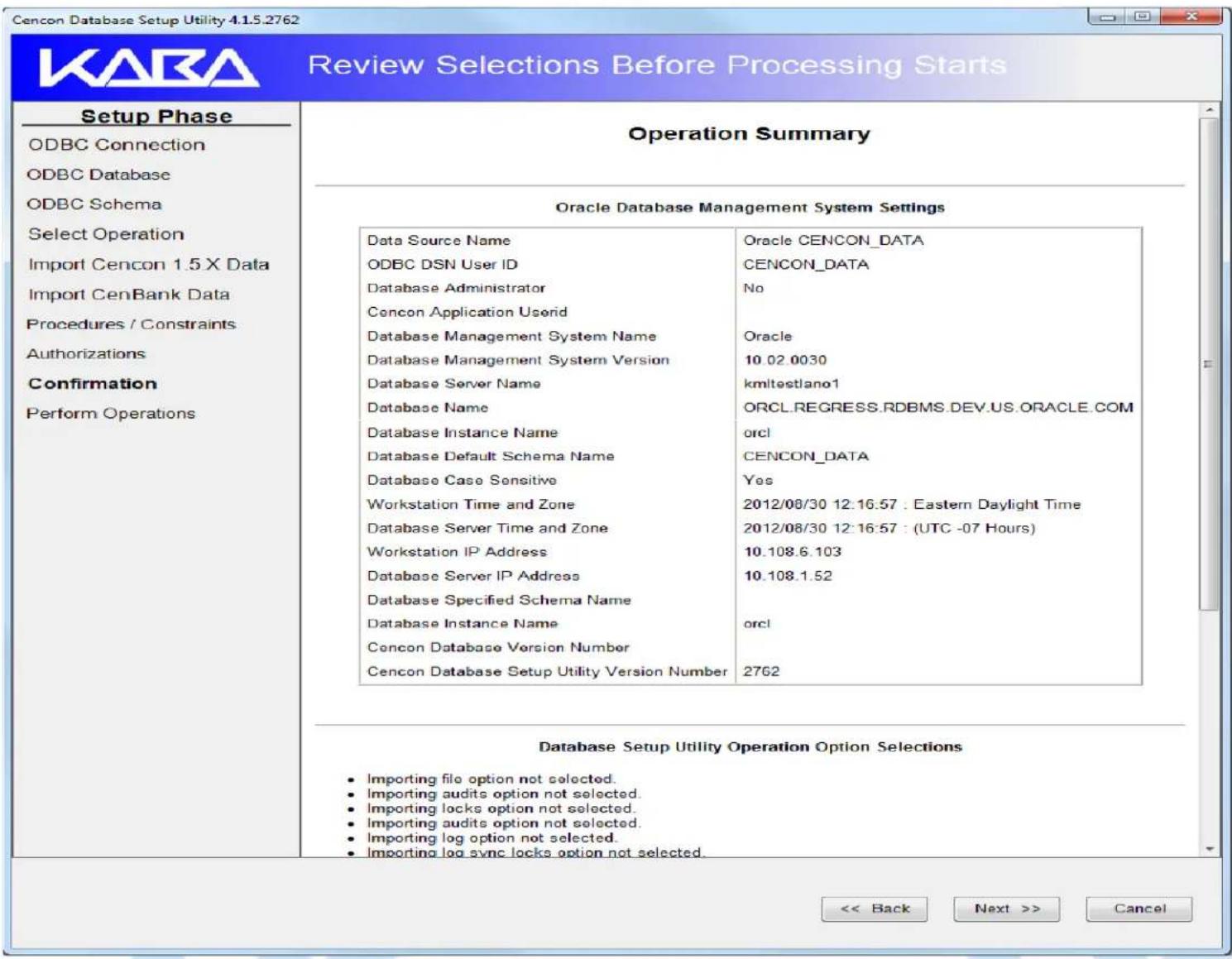Viewport: 1232px width, 959px height.
Task: Click 'Database Specified Schema Name' label
Action: point(499,601)
